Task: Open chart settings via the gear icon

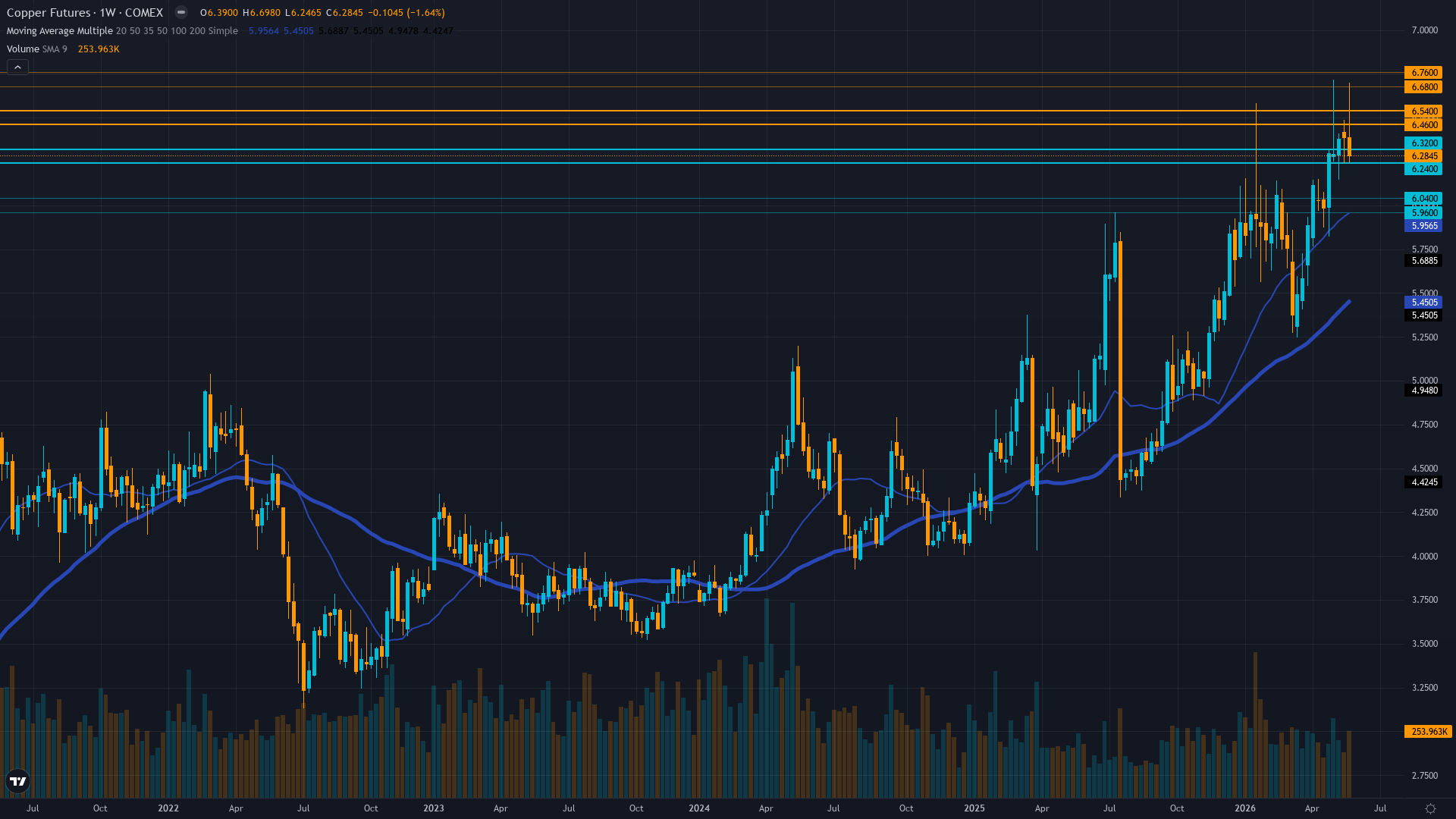Action: click(x=1430, y=808)
